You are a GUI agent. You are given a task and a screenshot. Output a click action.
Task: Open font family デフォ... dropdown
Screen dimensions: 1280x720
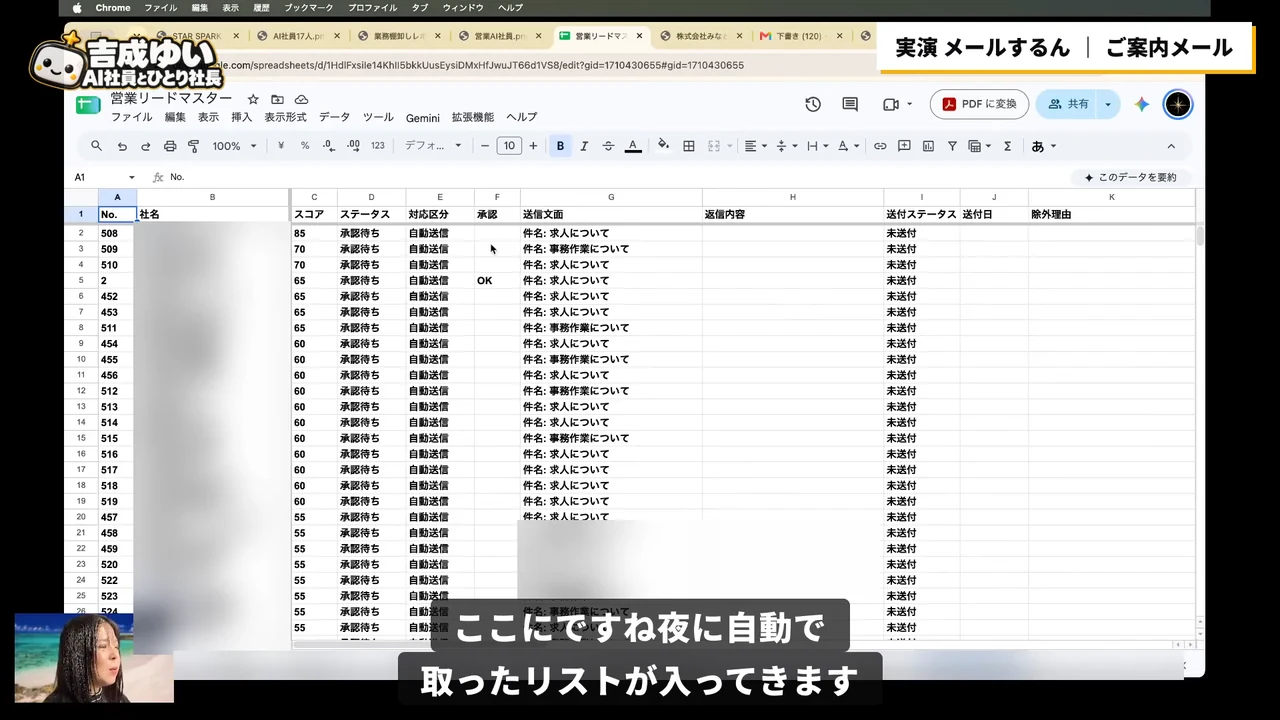point(433,146)
